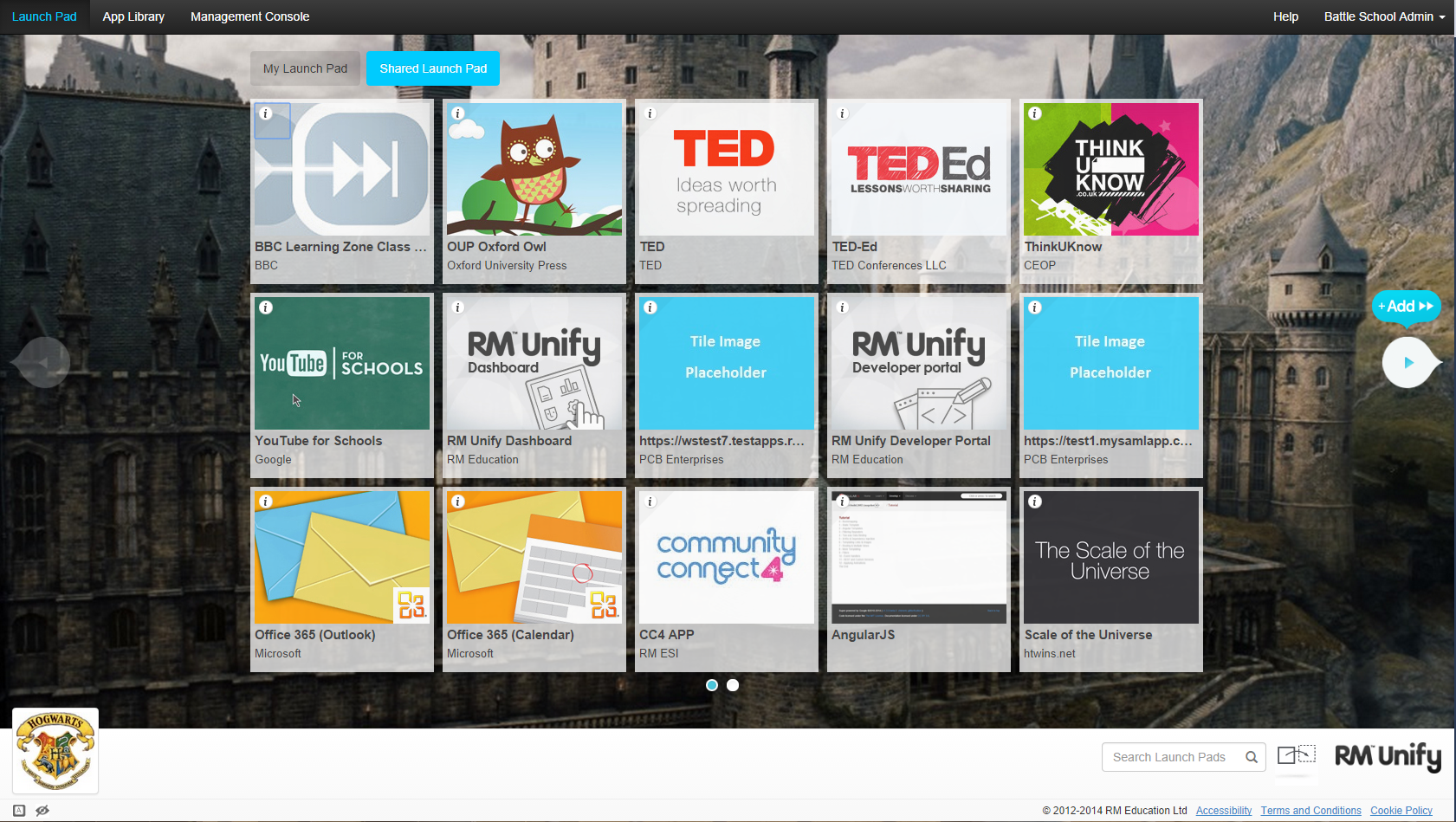Open the Accessibility link
1456x822 pixels.
click(1224, 811)
